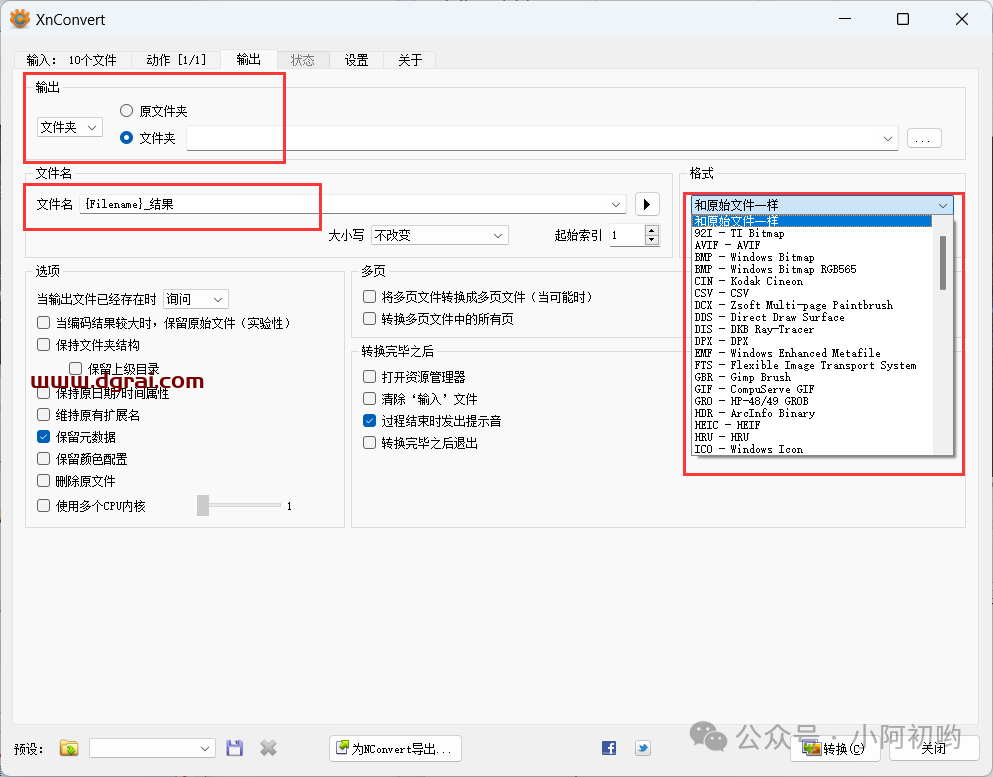Screen dimensions: 993x777
Task: Uncheck 过程结束时发出提示音
Action: pos(369,420)
